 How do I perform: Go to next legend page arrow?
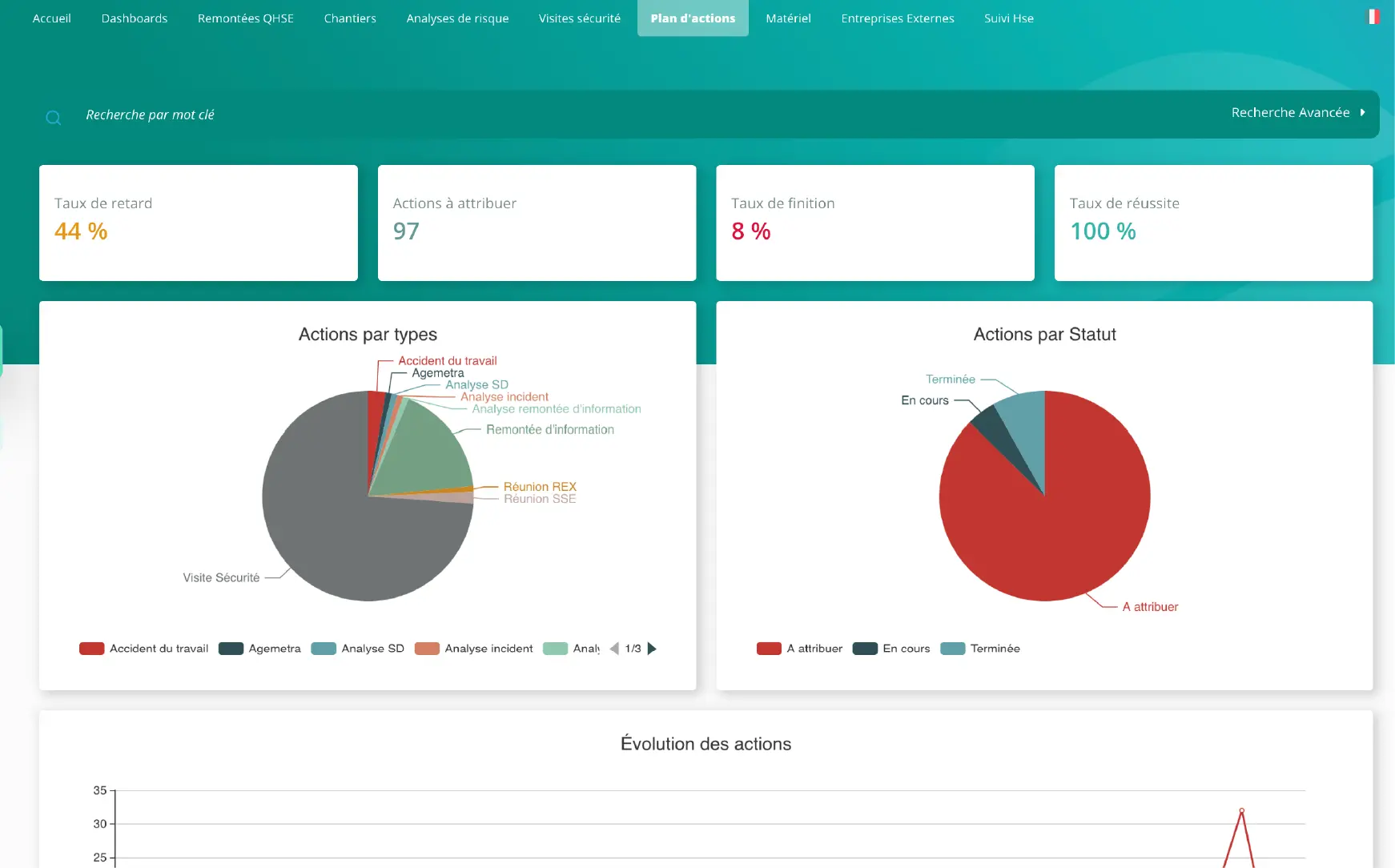tap(652, 649)
